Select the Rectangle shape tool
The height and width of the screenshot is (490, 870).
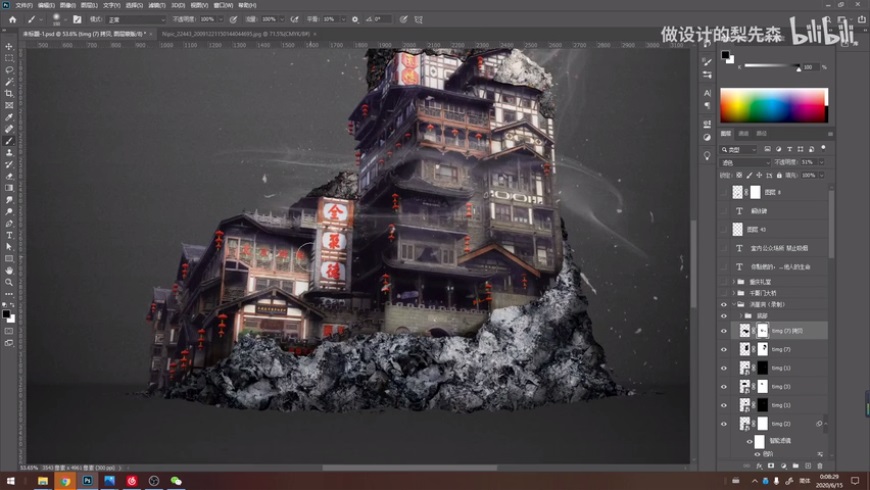[x=9, y=259]
